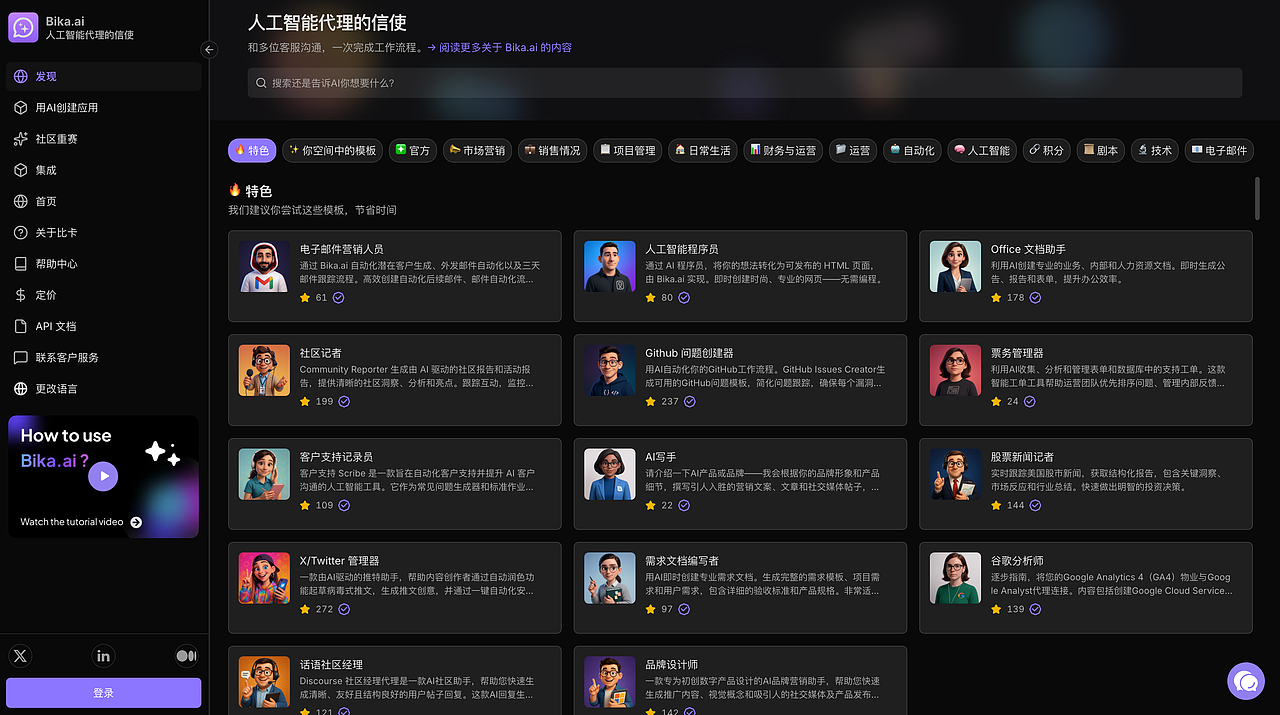Open 阅读更多关于 Bika.ai 的内容 link
Viewport: 1280px width, 715px height.
[505, 47]
